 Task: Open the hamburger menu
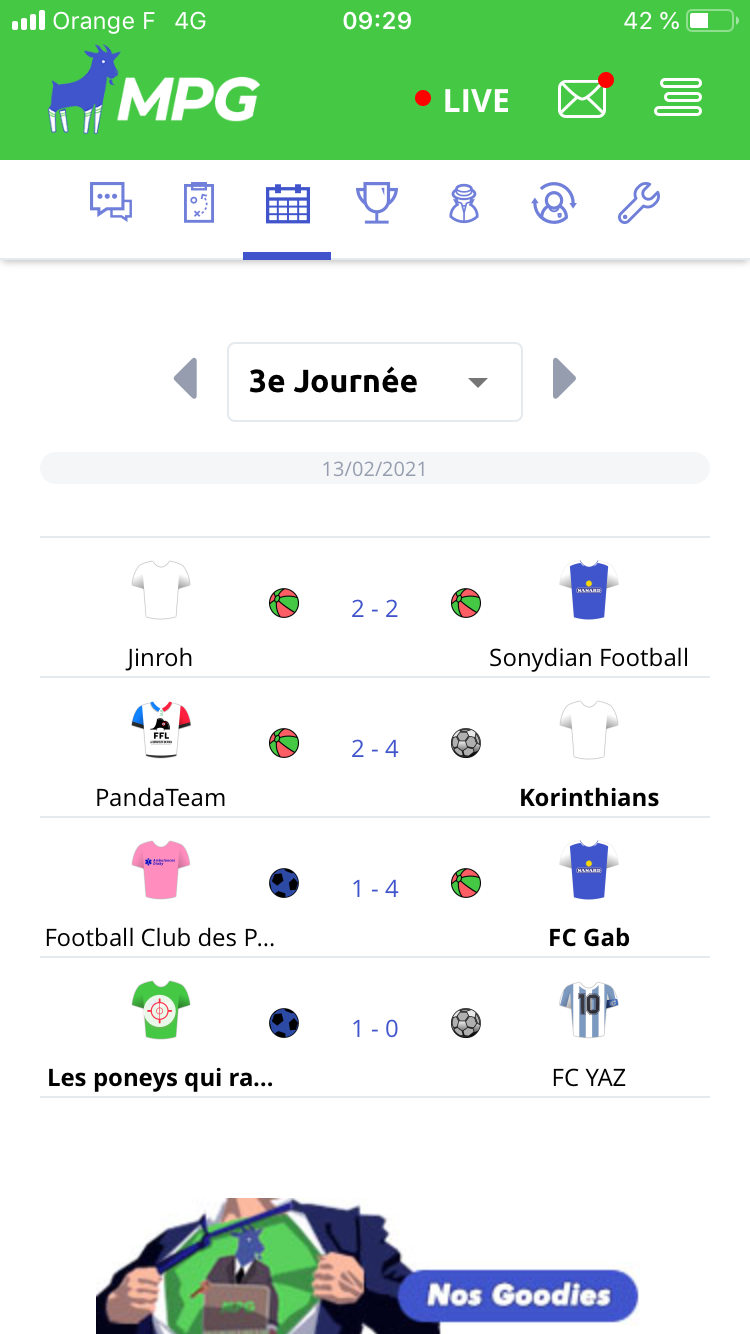[x=678, y=98]
